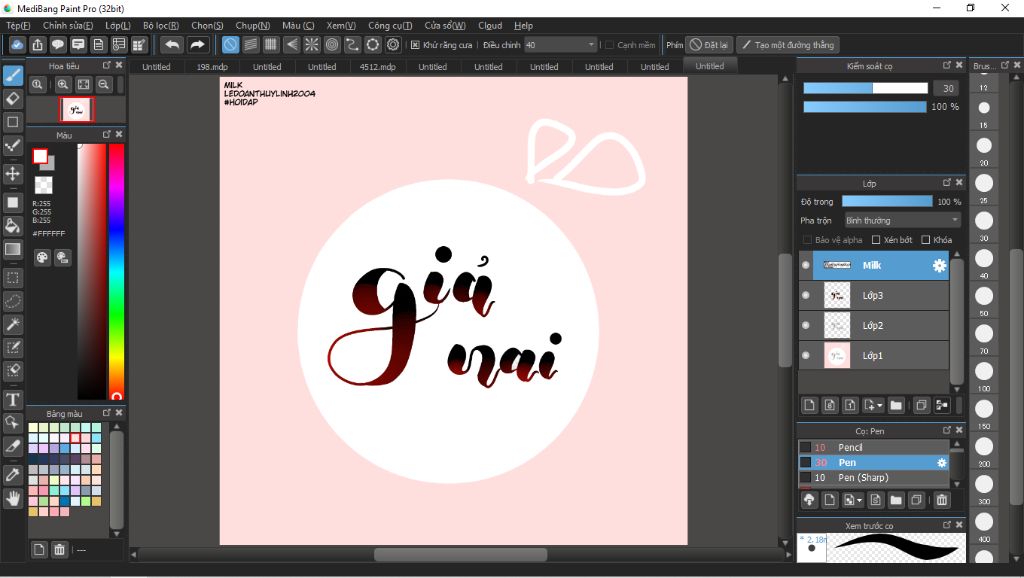Toggle the Khử răng cưa checkbox
The image size is (1024, 578).
415,45
